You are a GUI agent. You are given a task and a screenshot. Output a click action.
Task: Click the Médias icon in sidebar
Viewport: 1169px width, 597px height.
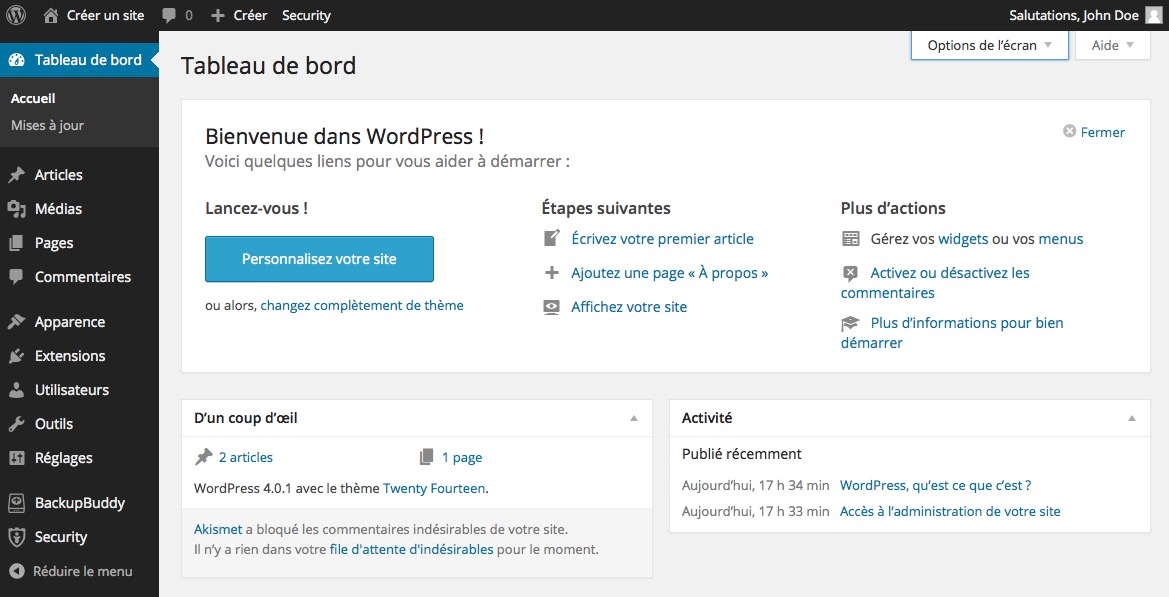(x=16, y=209)
